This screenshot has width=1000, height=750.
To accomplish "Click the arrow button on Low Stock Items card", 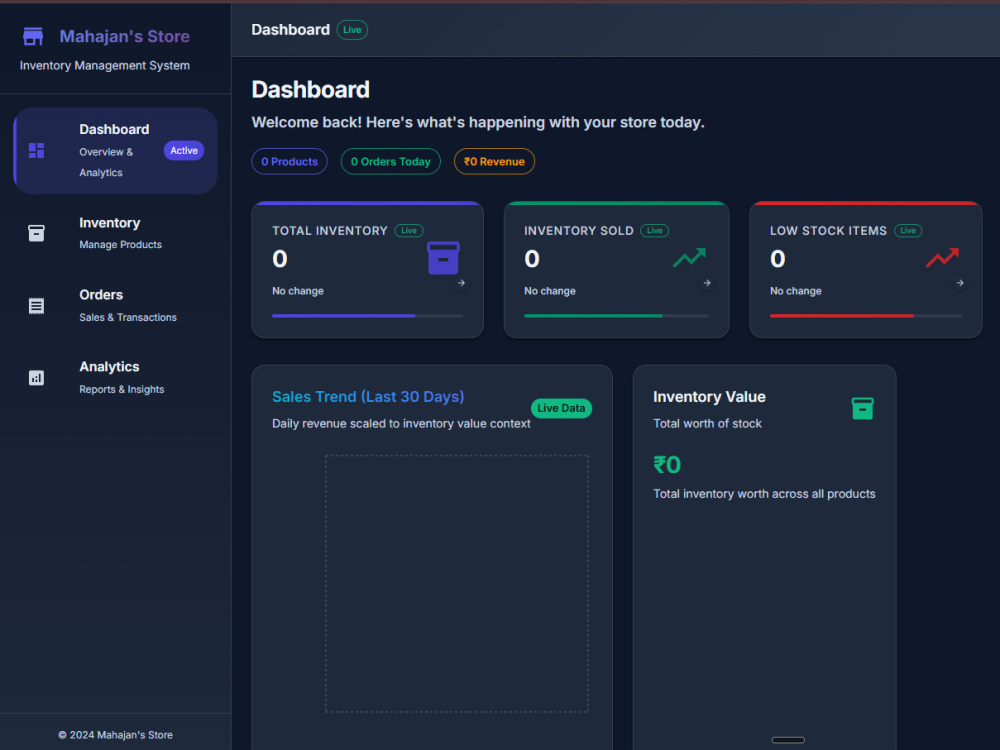I will point(960,283).
